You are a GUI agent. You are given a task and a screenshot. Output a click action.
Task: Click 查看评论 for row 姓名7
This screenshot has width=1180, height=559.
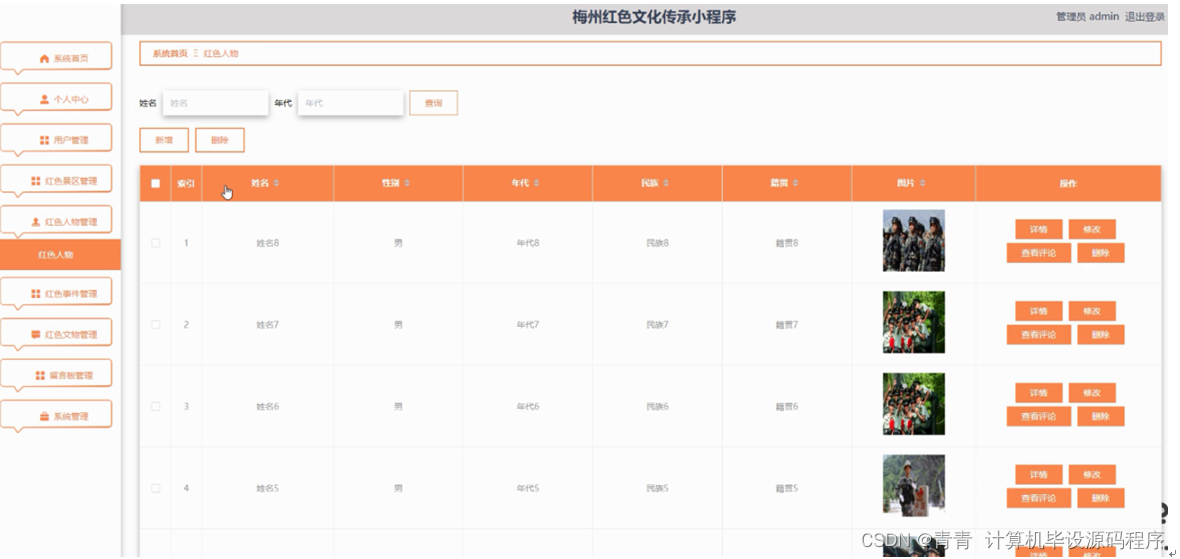point(1039,335)
